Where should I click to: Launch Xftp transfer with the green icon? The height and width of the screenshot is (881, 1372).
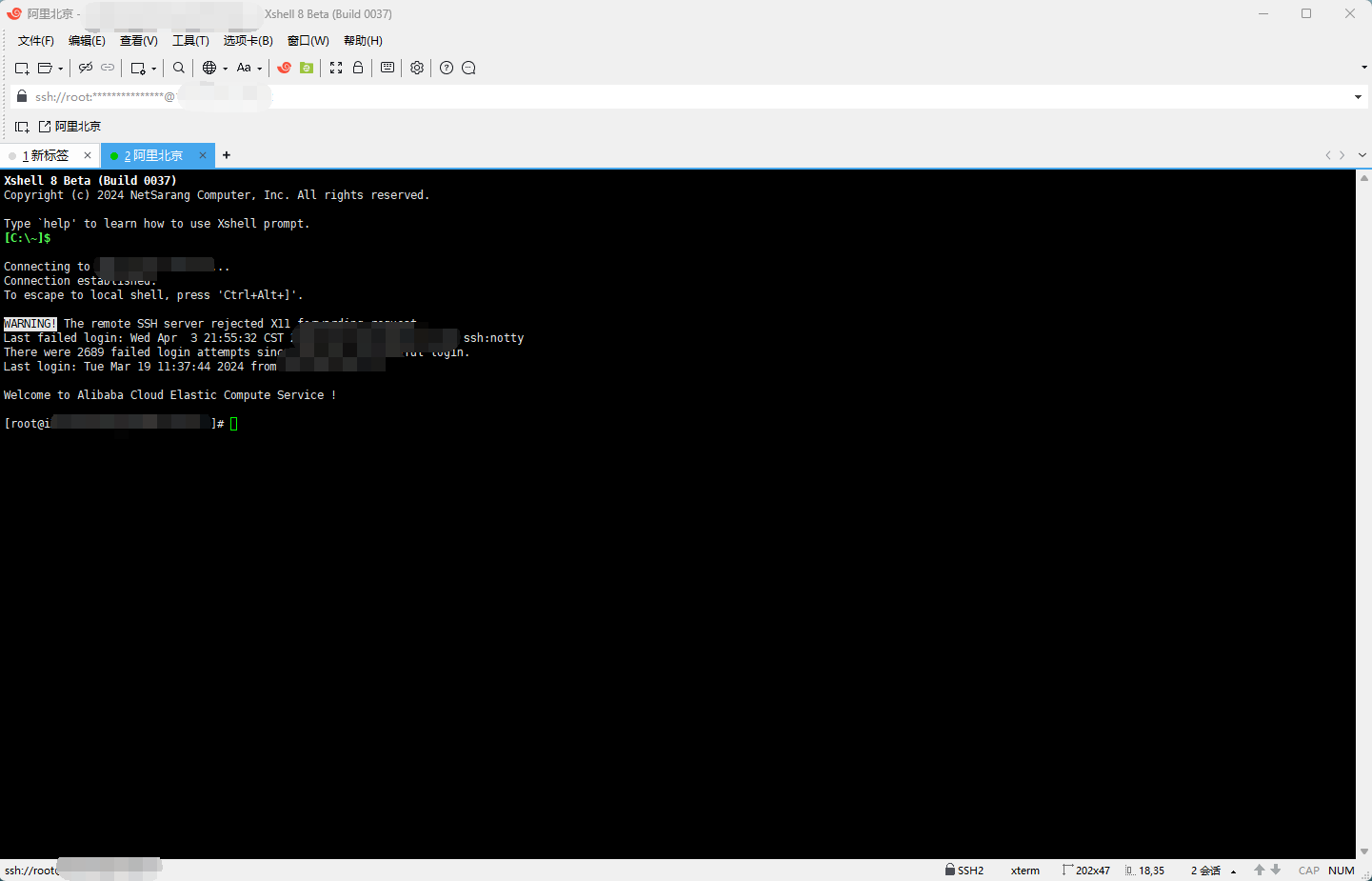306,68
